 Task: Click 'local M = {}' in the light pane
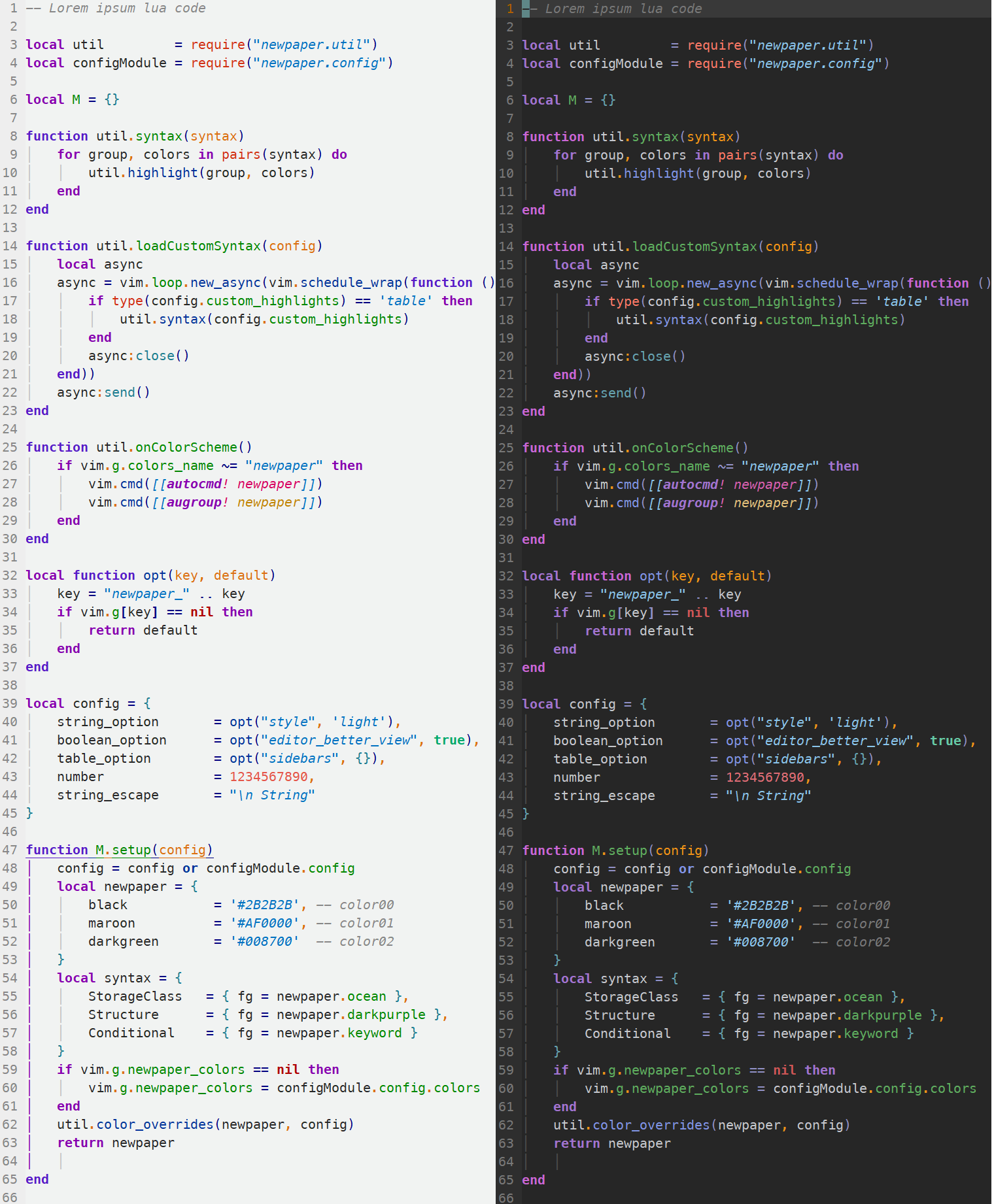[x=73, y=99]
